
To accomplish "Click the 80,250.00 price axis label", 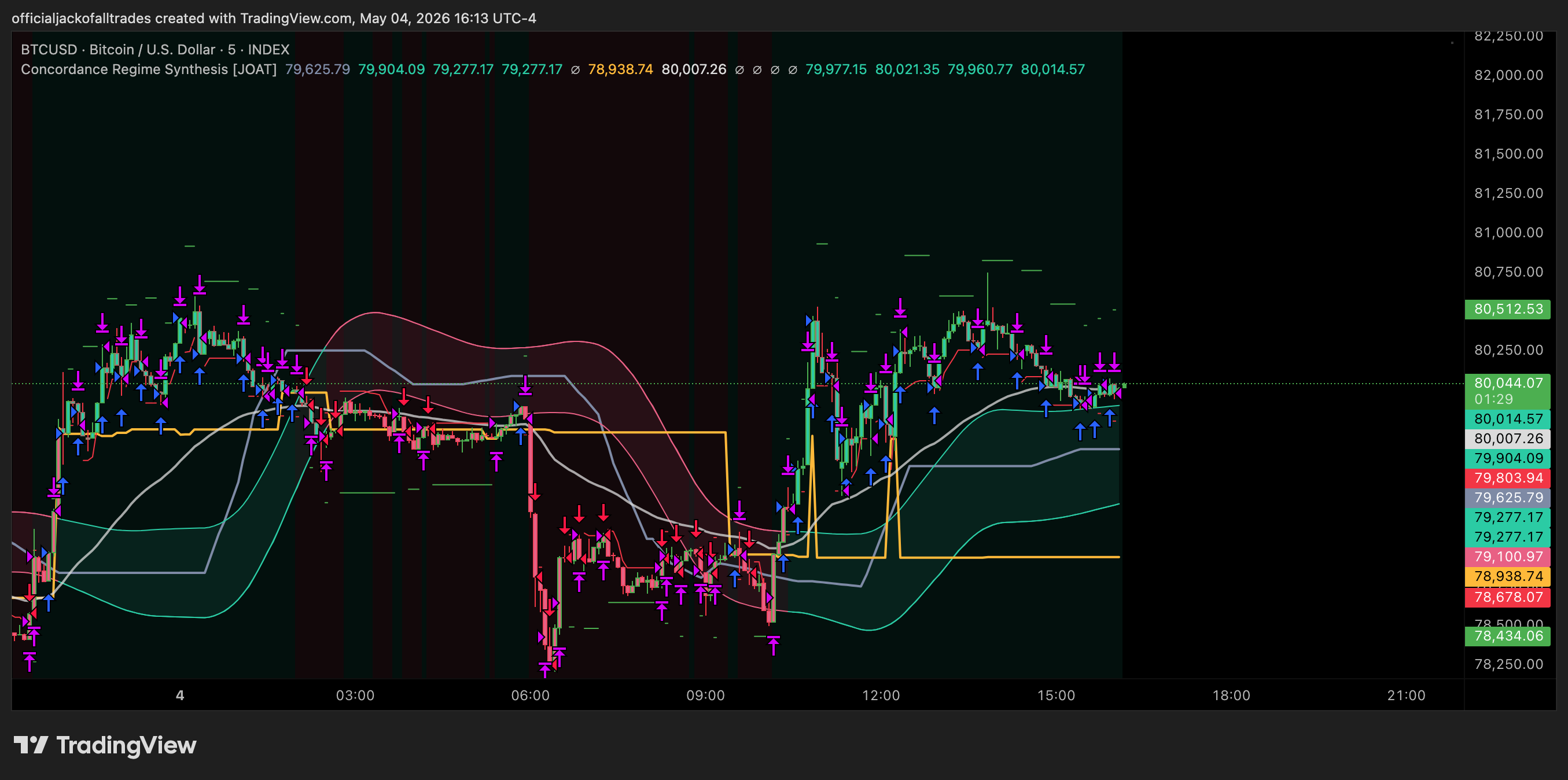I will [x=1508, y=350].
